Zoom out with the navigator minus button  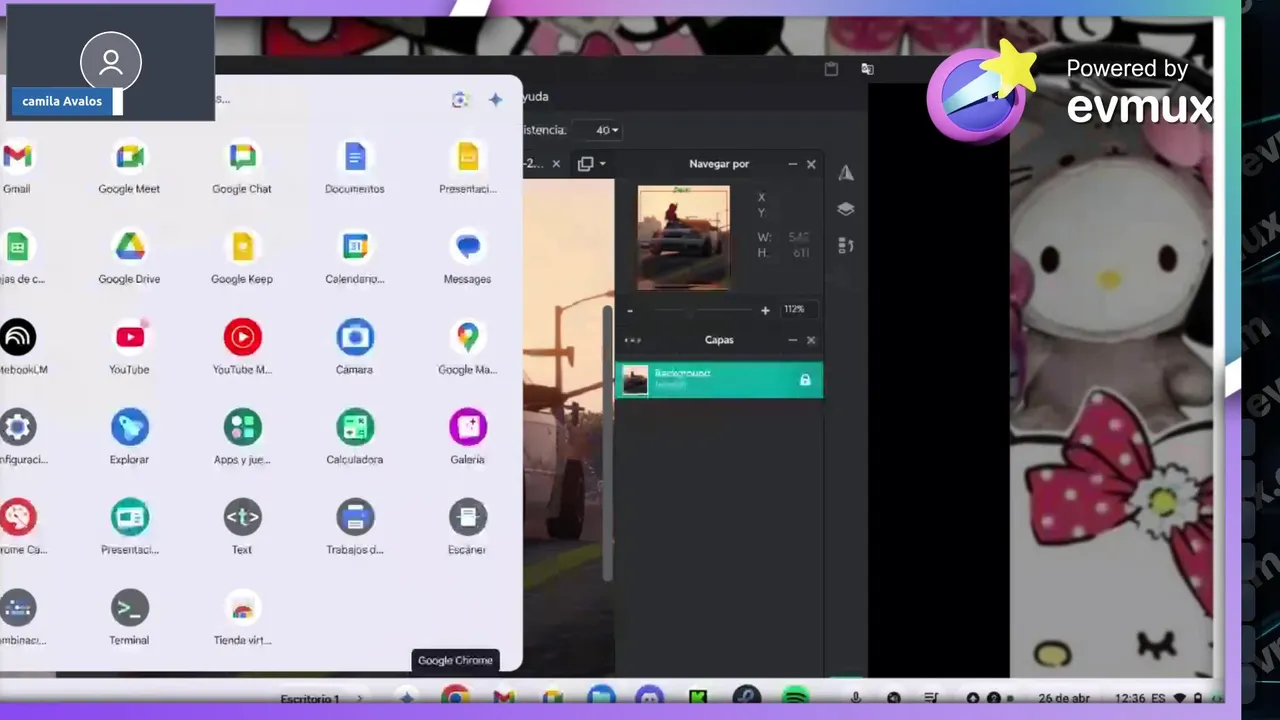[630, 311]
